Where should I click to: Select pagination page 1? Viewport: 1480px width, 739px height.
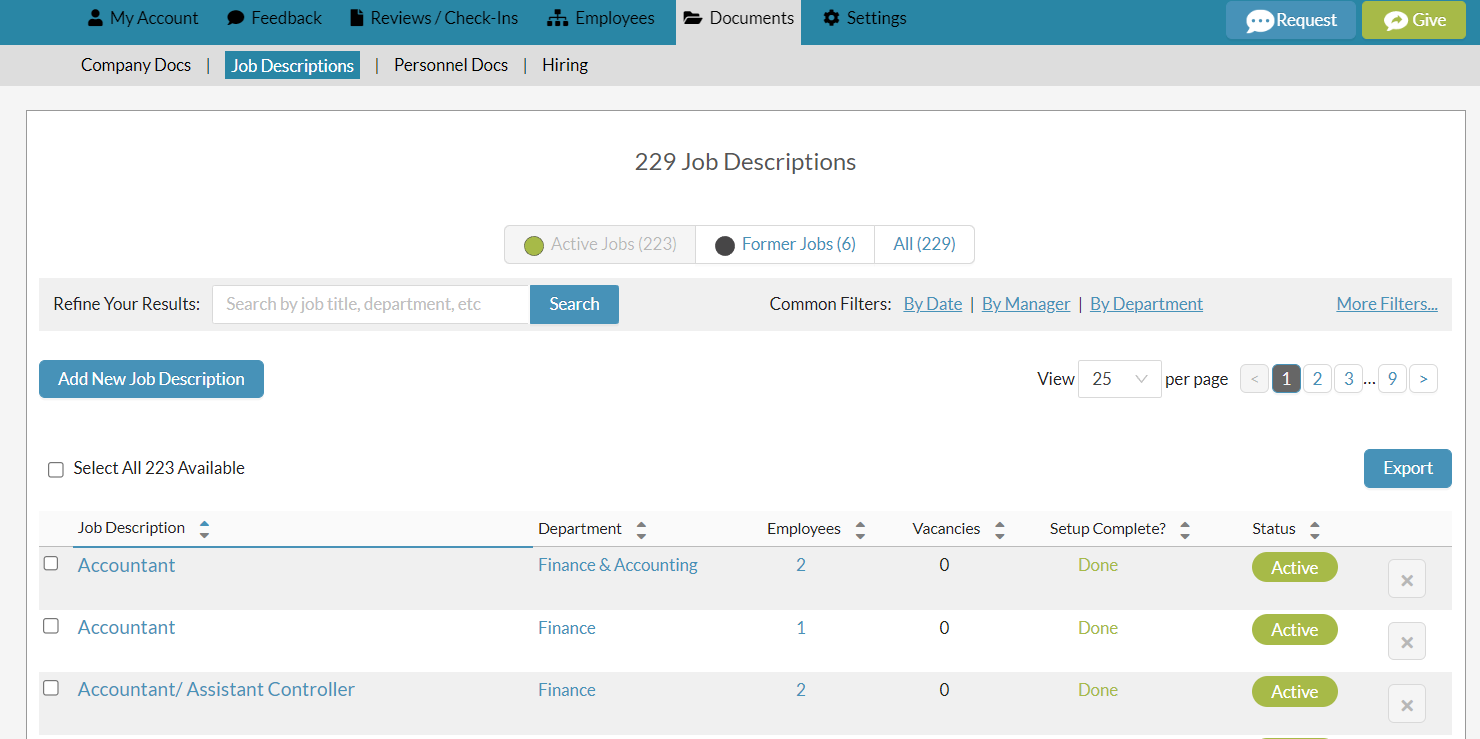(x=1286, y=379)
